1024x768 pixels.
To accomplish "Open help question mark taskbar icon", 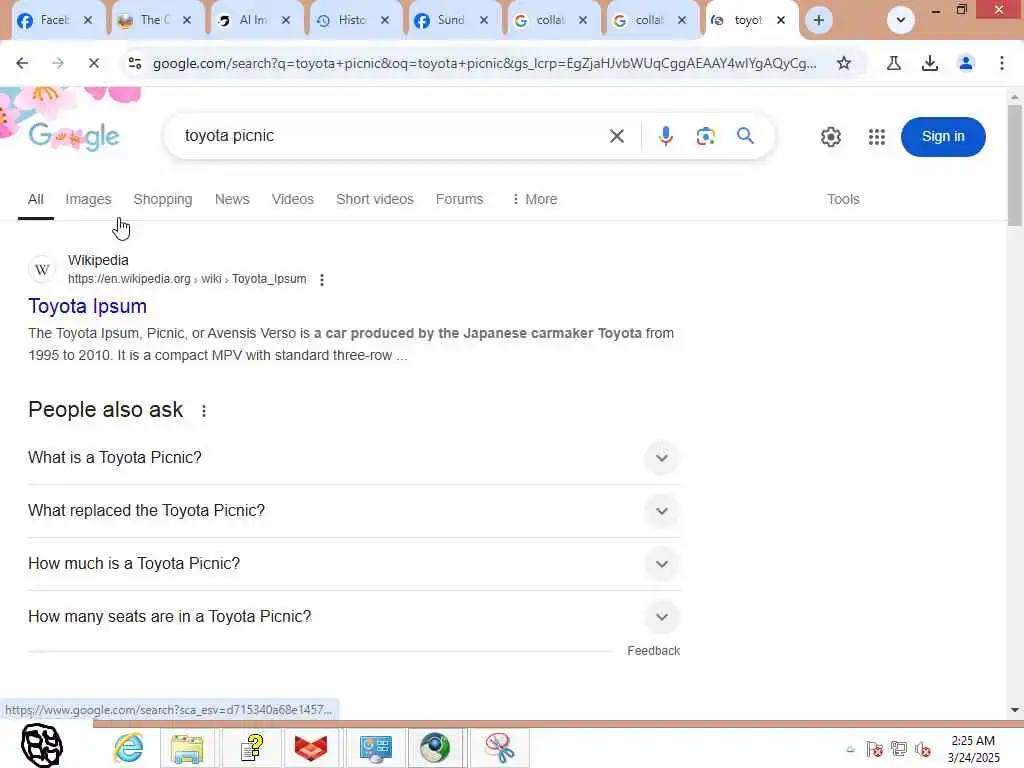I will pyautogui.click(x=252, y=748).
